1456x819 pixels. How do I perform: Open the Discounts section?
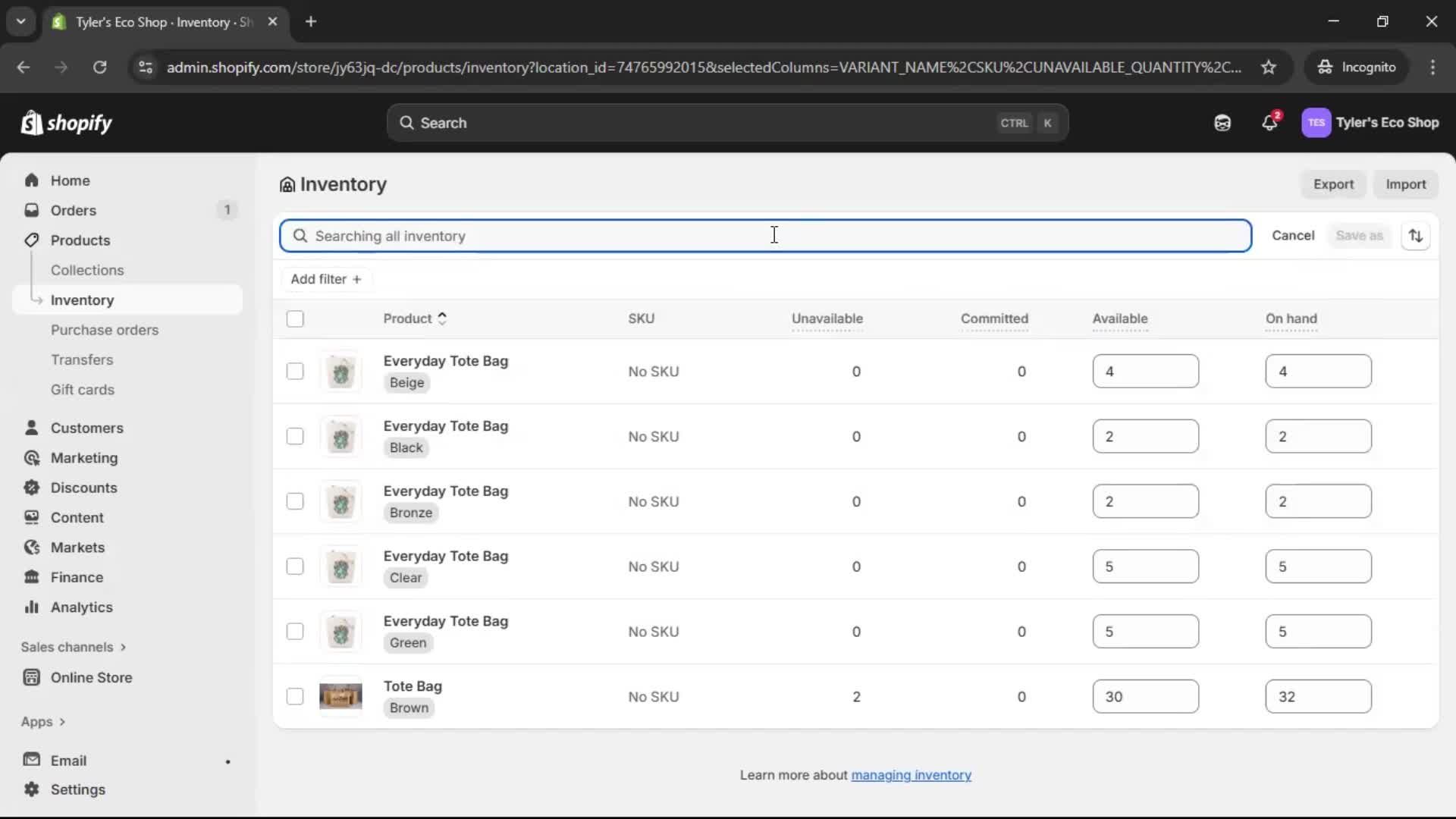coord(83,488)
